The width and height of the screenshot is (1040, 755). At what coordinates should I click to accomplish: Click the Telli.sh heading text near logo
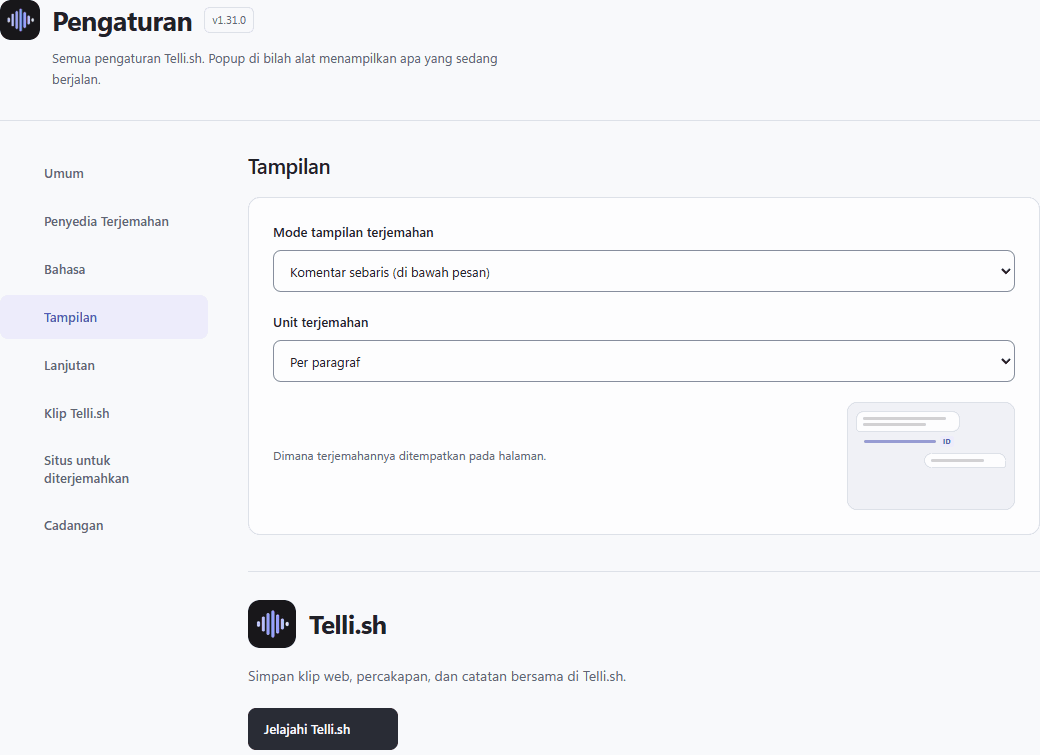(x=348, y=625)
